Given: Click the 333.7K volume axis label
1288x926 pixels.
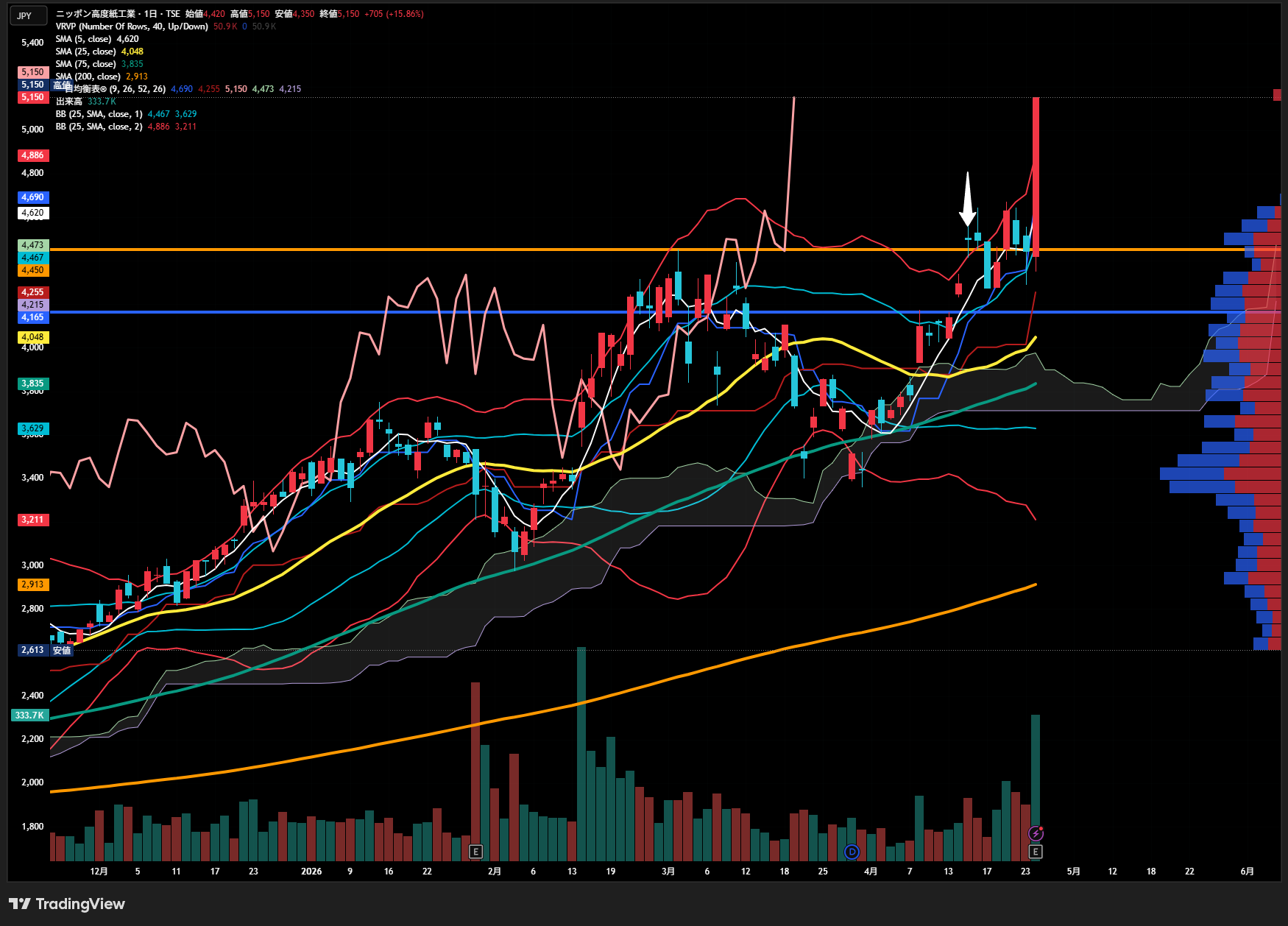Looking at the screenshot, I should point(30,715).
